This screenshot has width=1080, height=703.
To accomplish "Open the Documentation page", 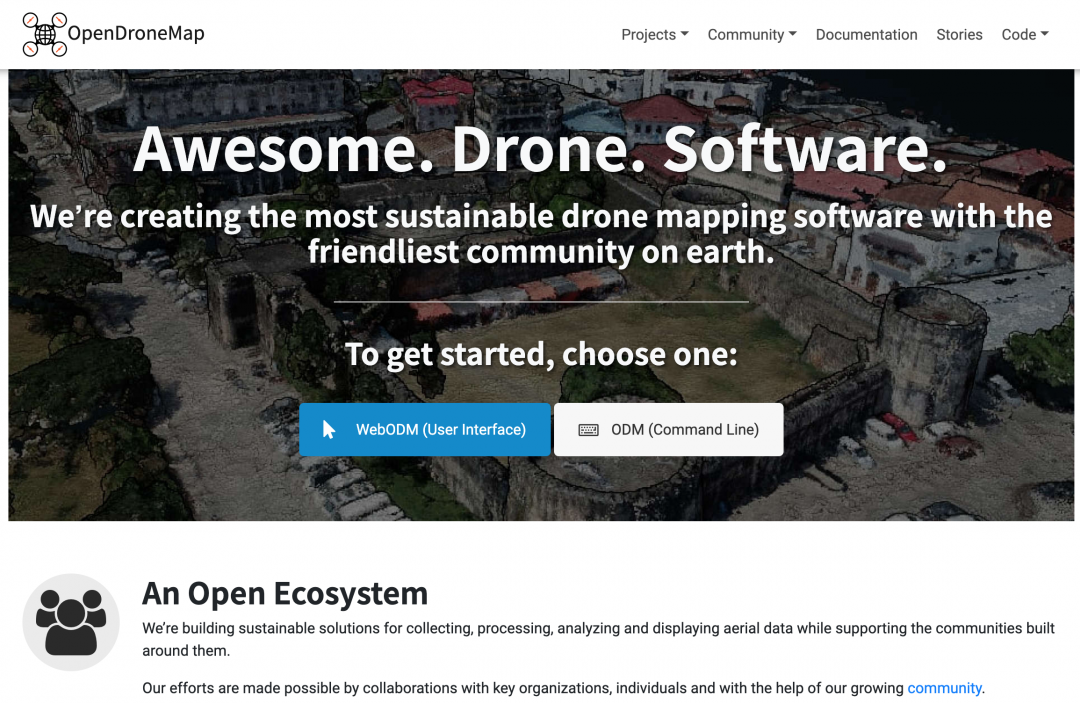I will (x=866, y=34).
